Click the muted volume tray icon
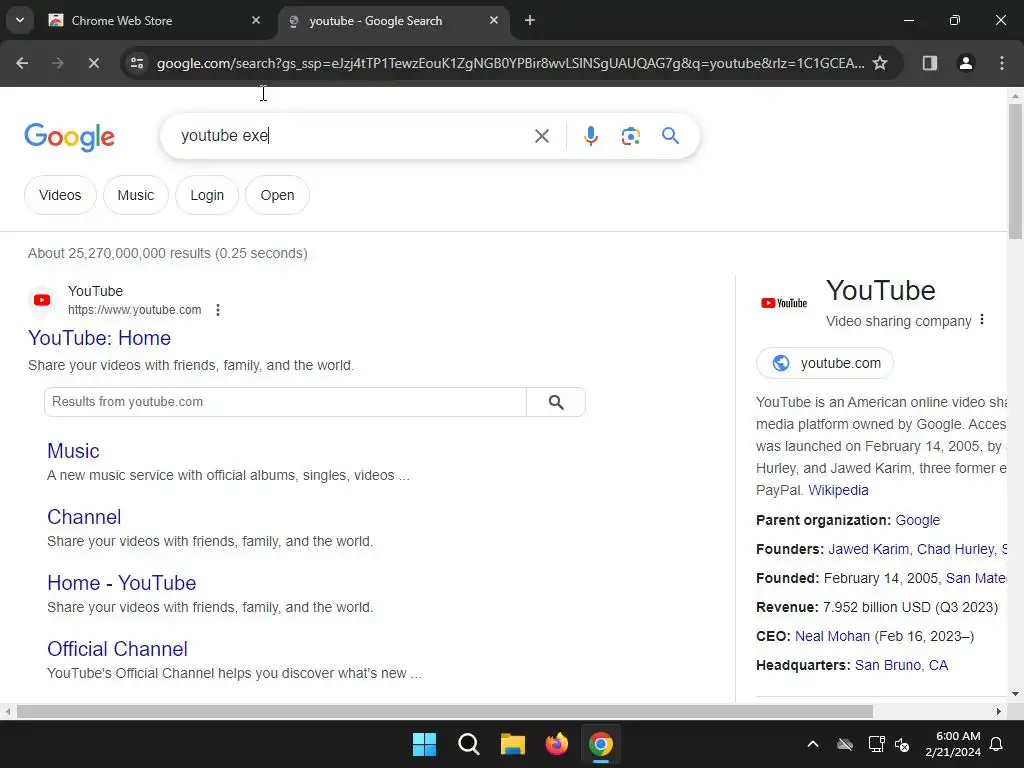 903,744
